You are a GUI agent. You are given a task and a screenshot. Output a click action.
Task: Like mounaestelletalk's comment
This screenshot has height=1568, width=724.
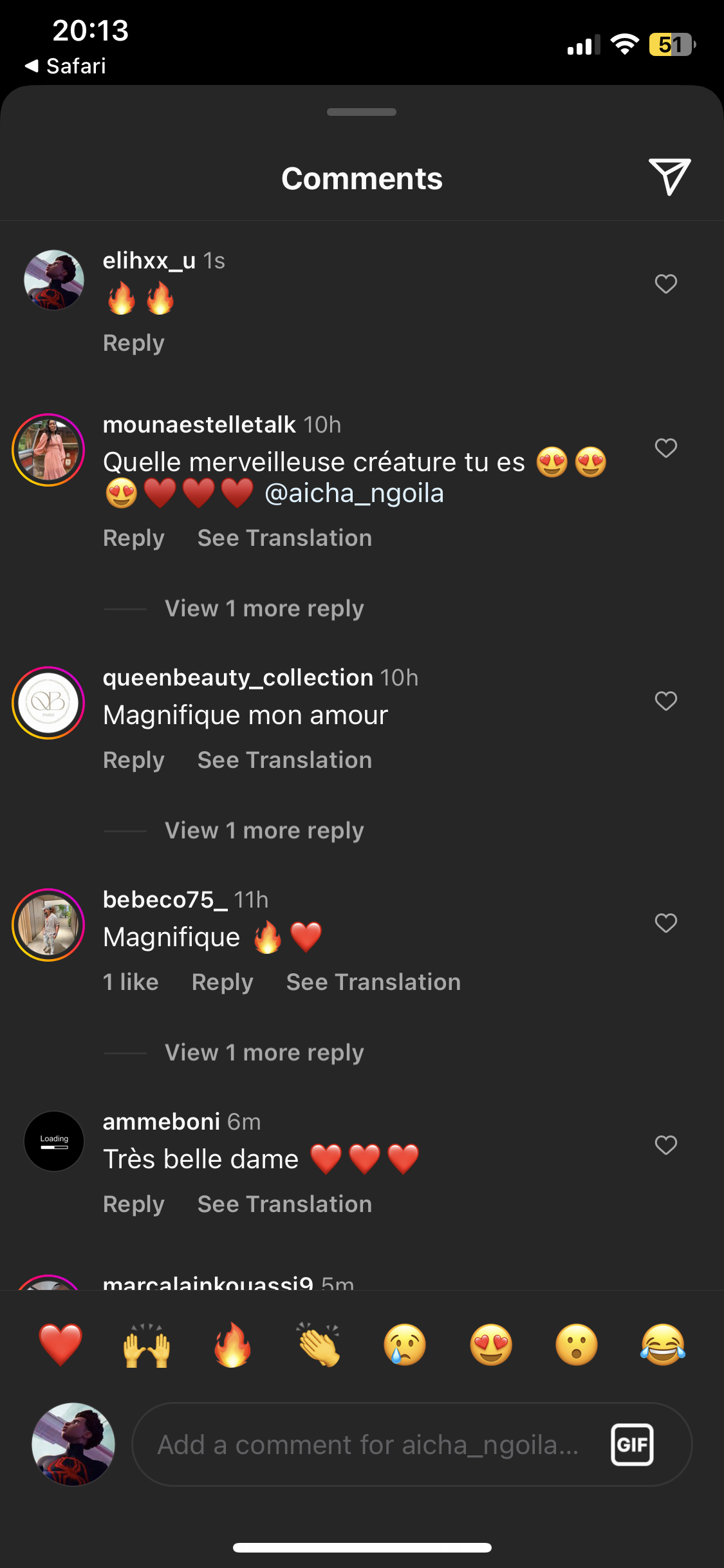coord(665,448)
